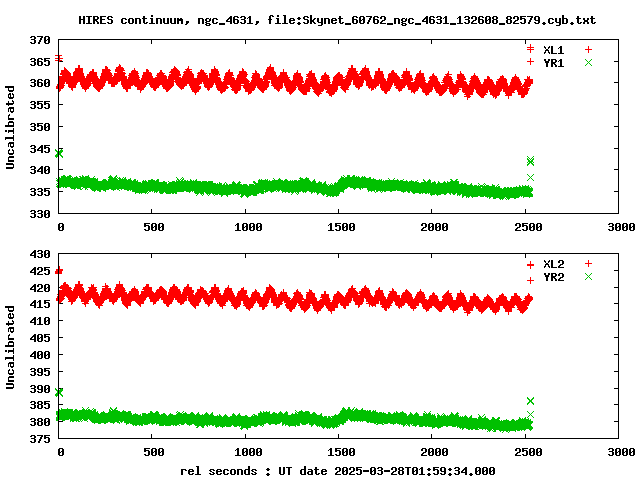Viewport: 640px width, 480px height.
Task: Click the 3000 x-axis label under the top plot
Action: point(621,227)
